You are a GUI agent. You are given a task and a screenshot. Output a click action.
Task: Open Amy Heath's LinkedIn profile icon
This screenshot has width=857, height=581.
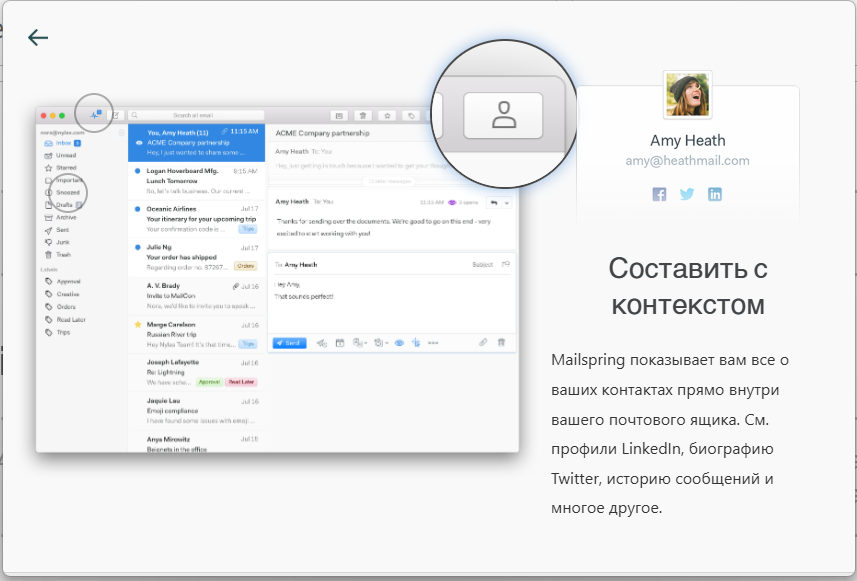pyautogui.click(x=715, y=194)
